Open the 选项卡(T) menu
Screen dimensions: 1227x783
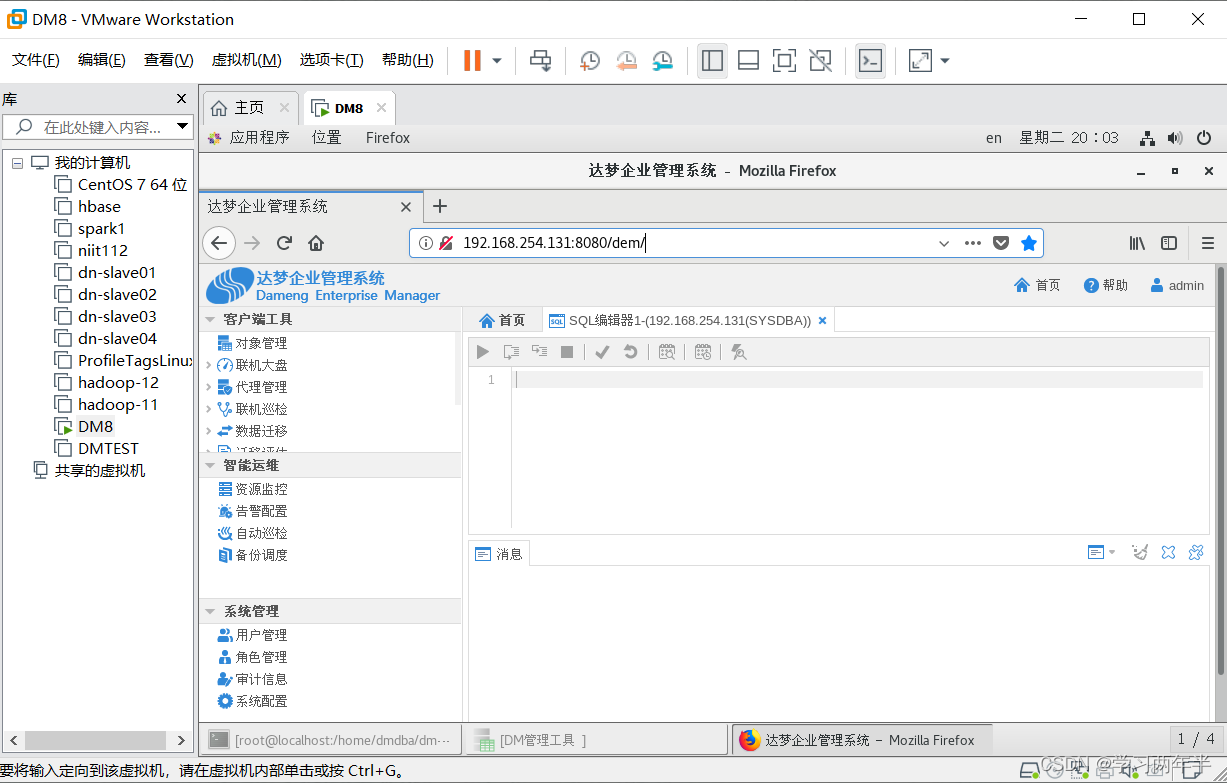(x=332, y=60)
